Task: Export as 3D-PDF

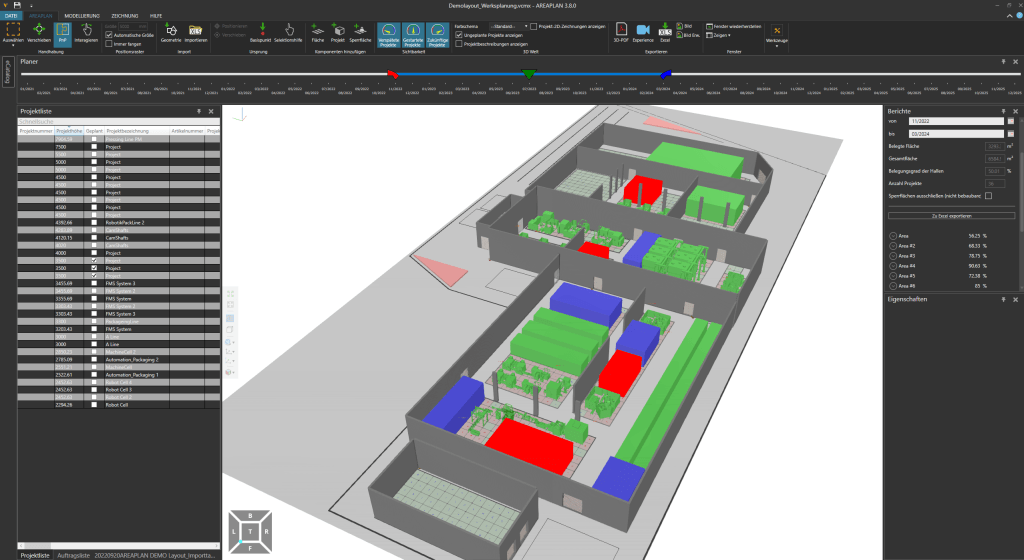Action: pos(620,34)
